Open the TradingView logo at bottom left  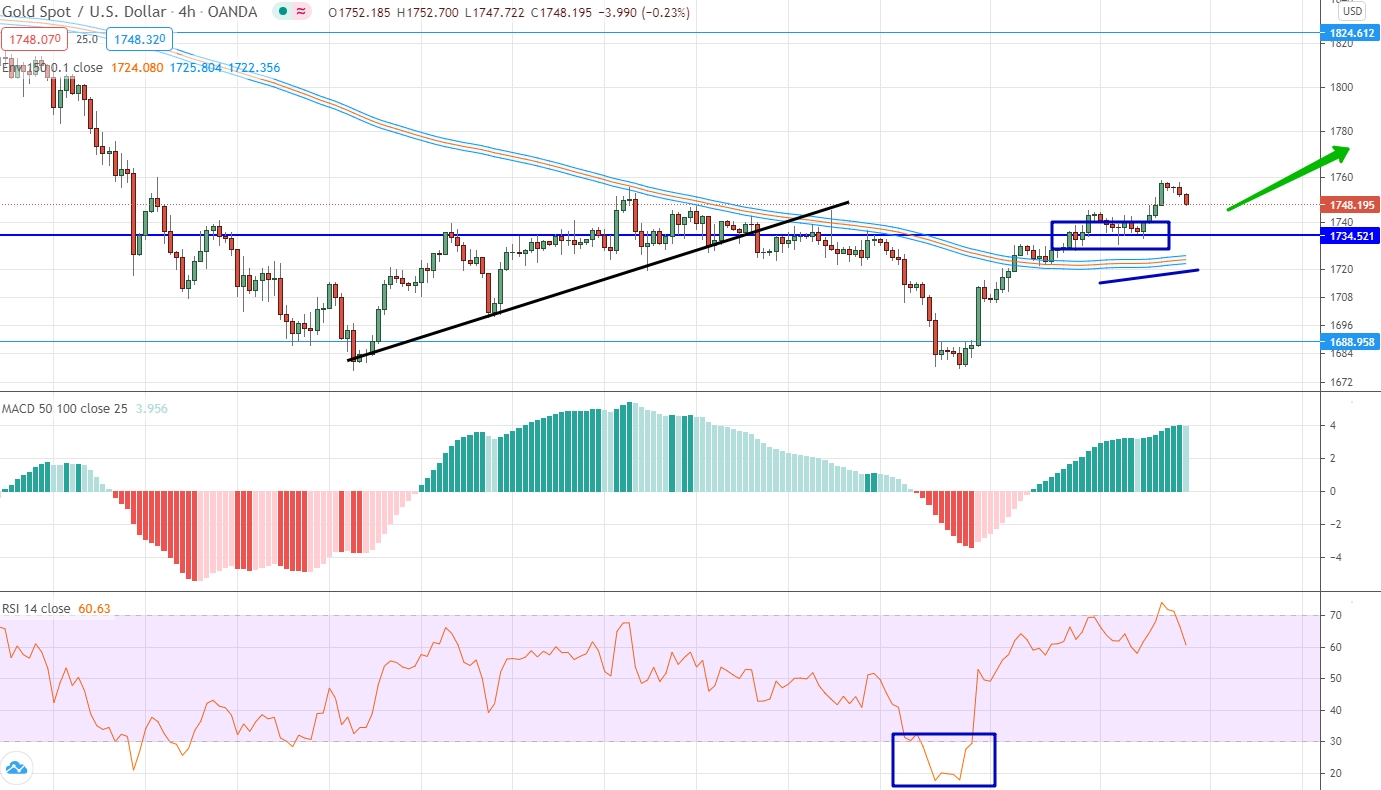(16, 769)
